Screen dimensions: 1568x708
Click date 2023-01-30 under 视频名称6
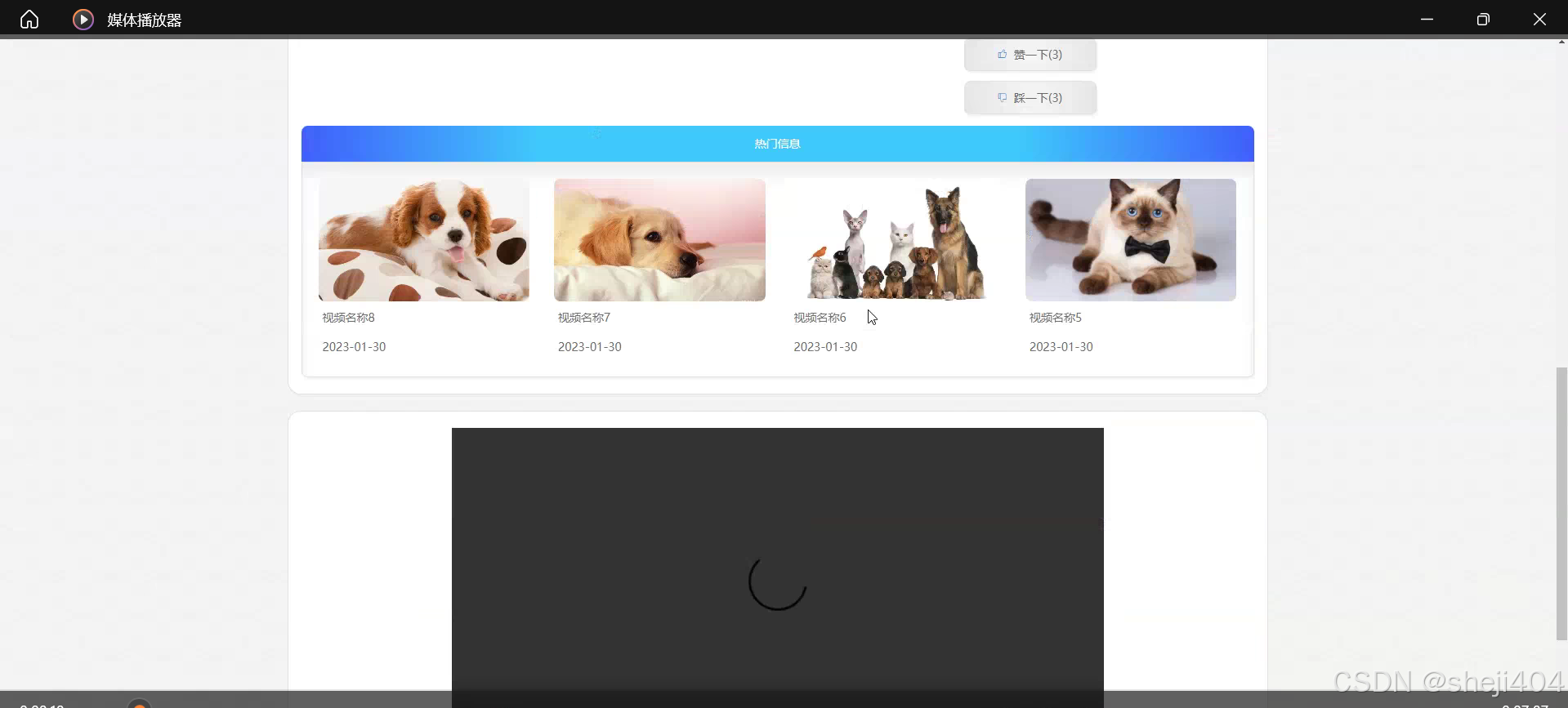click(x=825, y=347)
